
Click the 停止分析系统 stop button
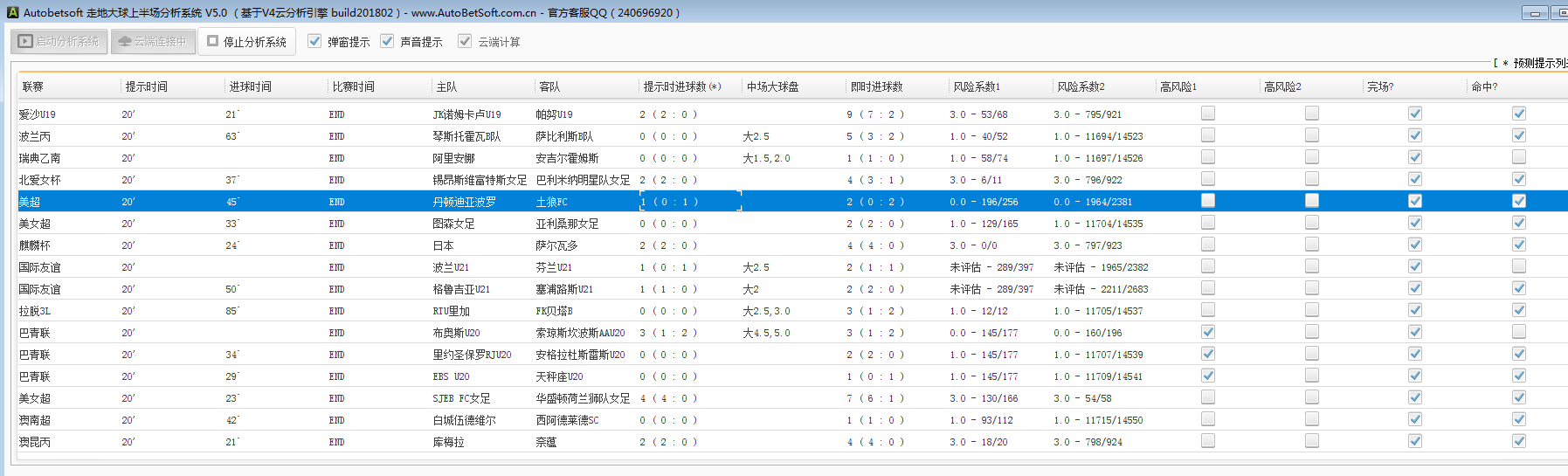[x=246, y=41]
